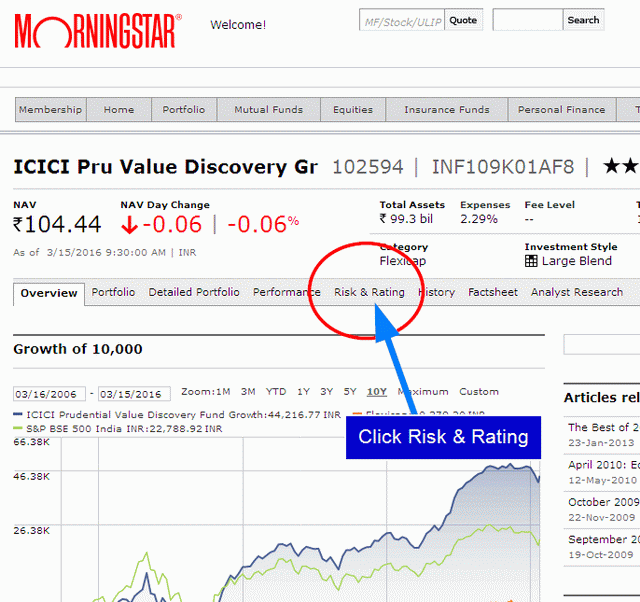Go to the Equities navigation menu item
The width and height of the screenshot is (640, 602).
(x=353, y=110)
